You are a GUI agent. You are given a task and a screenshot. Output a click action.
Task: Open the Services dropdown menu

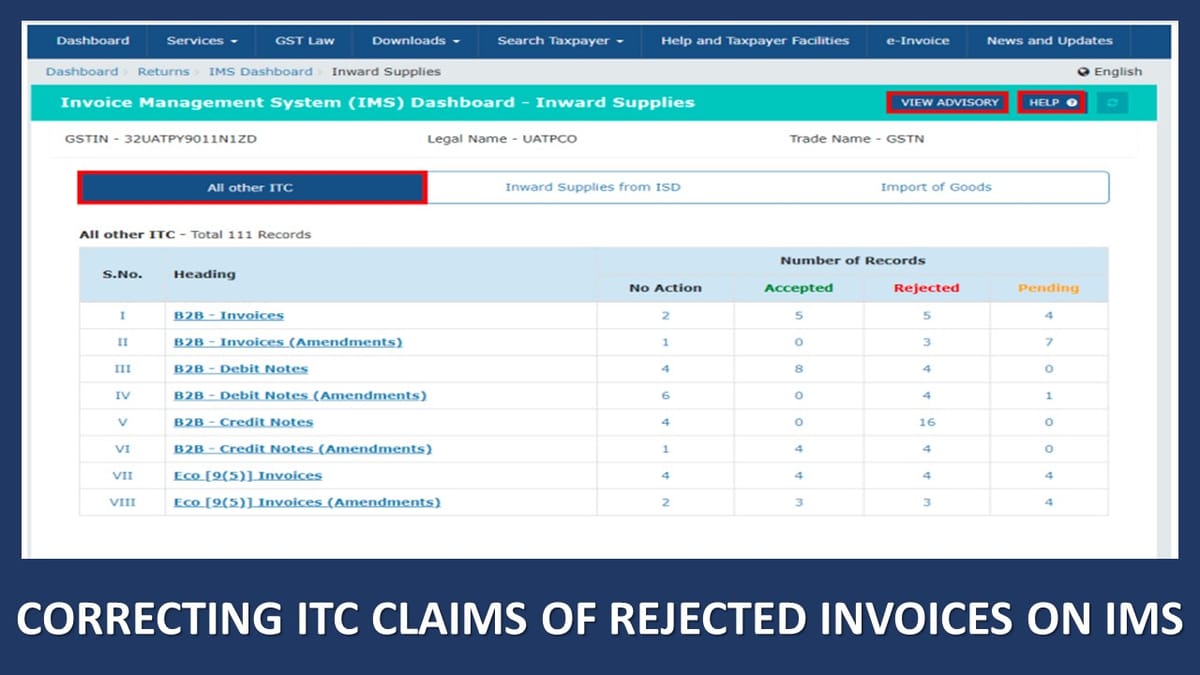201,41
